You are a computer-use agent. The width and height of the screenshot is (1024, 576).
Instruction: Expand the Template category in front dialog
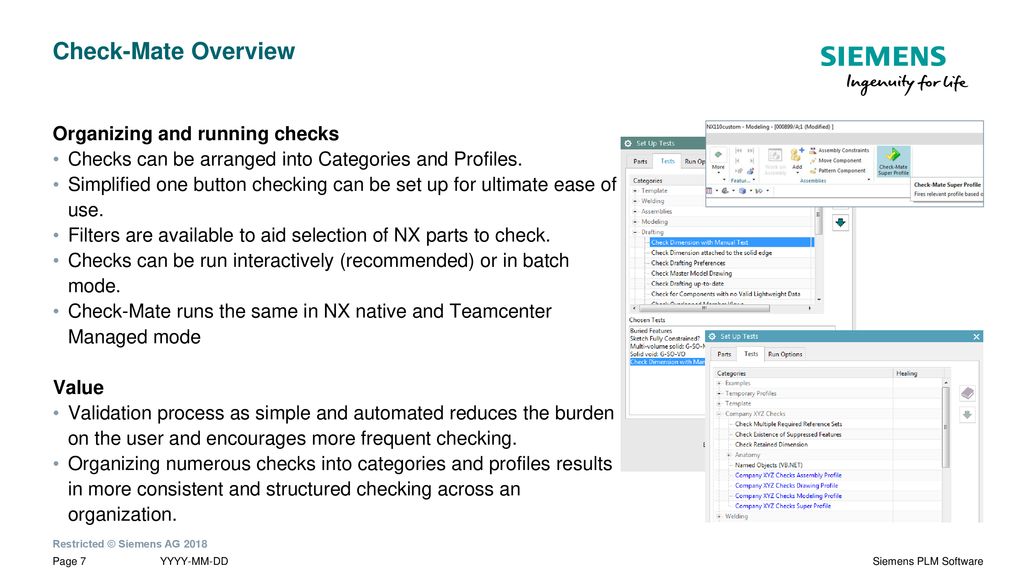(x=719, y=404)
